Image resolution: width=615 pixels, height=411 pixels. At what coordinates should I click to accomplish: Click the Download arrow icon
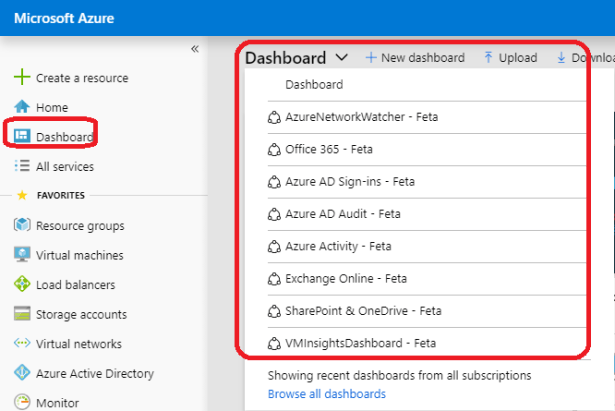coord(561,58)
